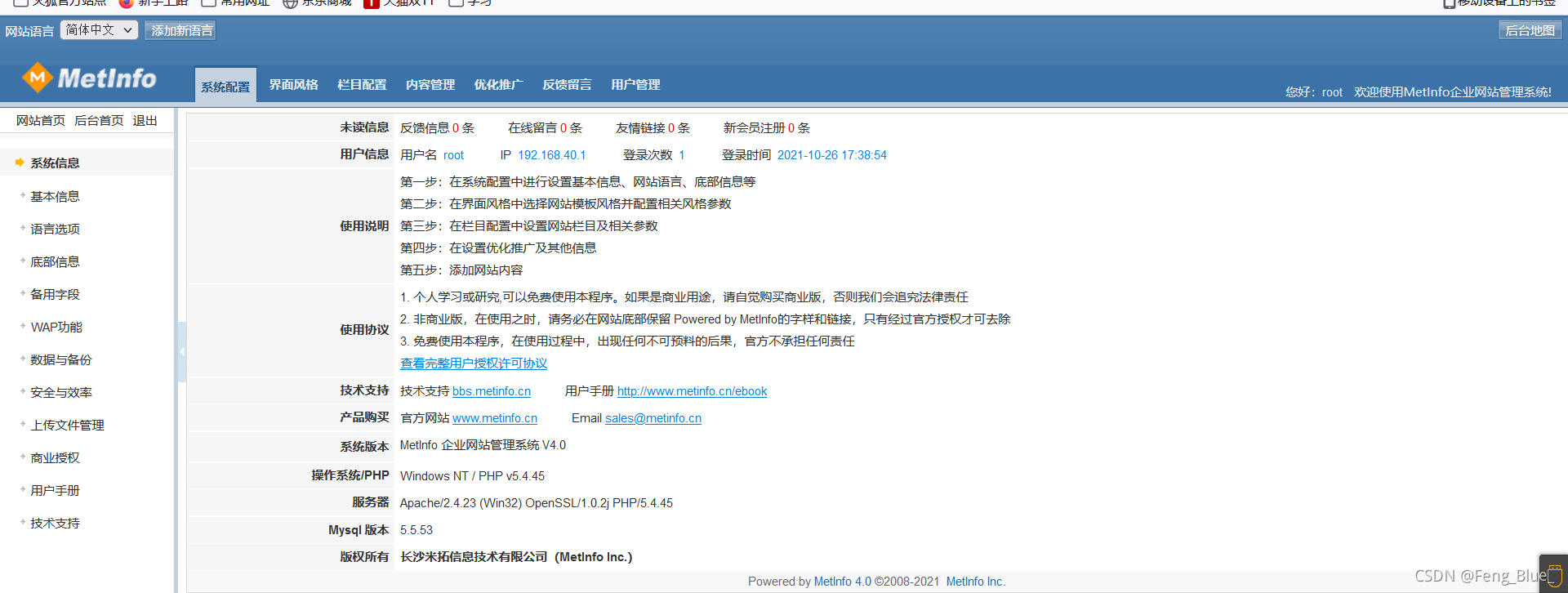
Task: Open 语言选项 in the sidebar
Action: [x=55, y=230]
